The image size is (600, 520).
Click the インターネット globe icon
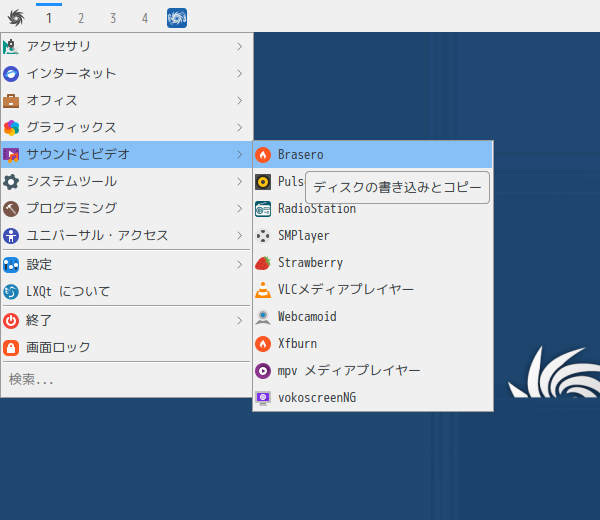pos(11,73)
